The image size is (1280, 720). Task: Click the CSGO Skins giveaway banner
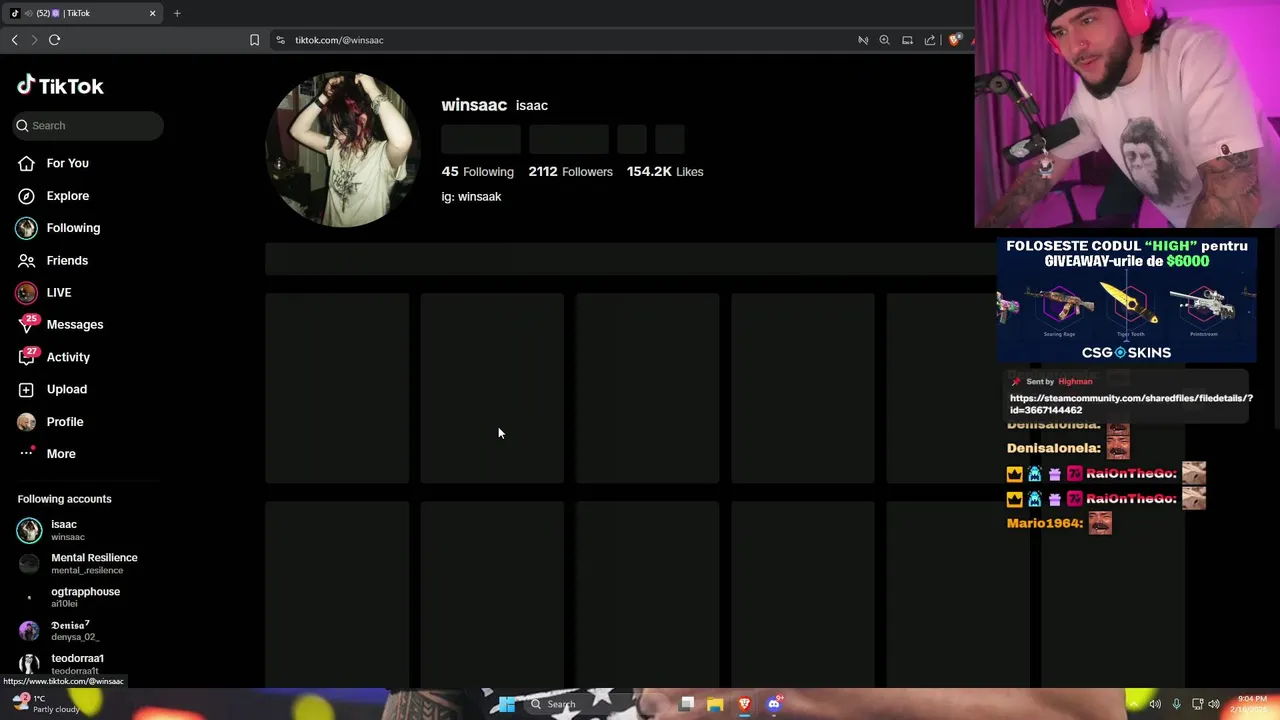coord(1126,299)
